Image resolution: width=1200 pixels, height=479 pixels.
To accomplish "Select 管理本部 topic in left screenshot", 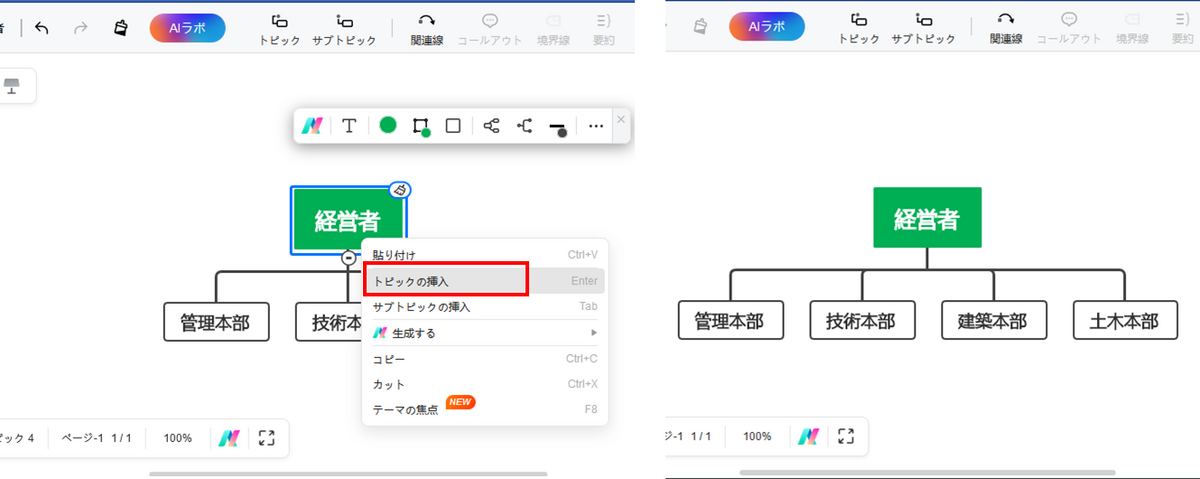I will (x=216, y=322).
